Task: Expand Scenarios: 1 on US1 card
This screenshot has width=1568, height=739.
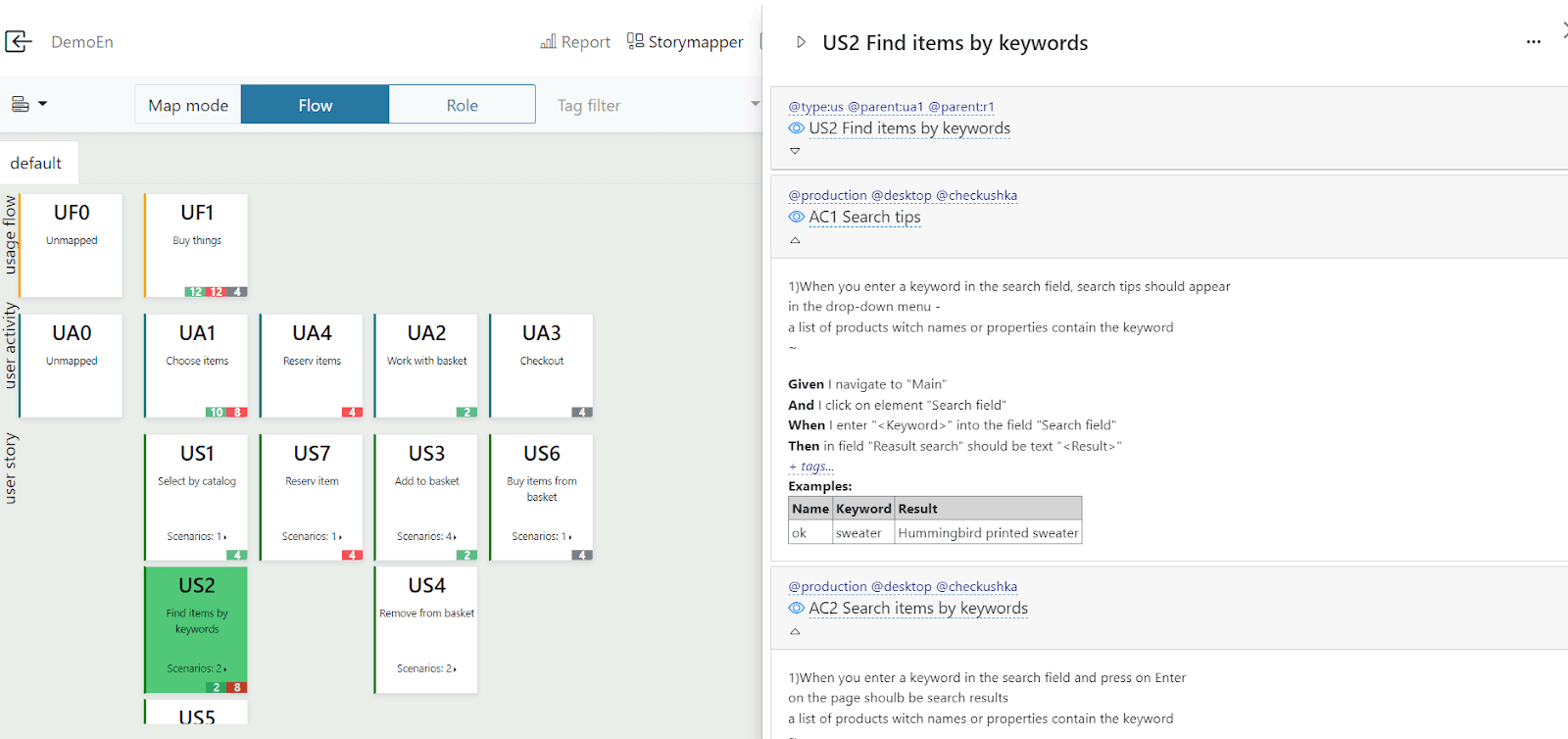Action: [197, 536]
